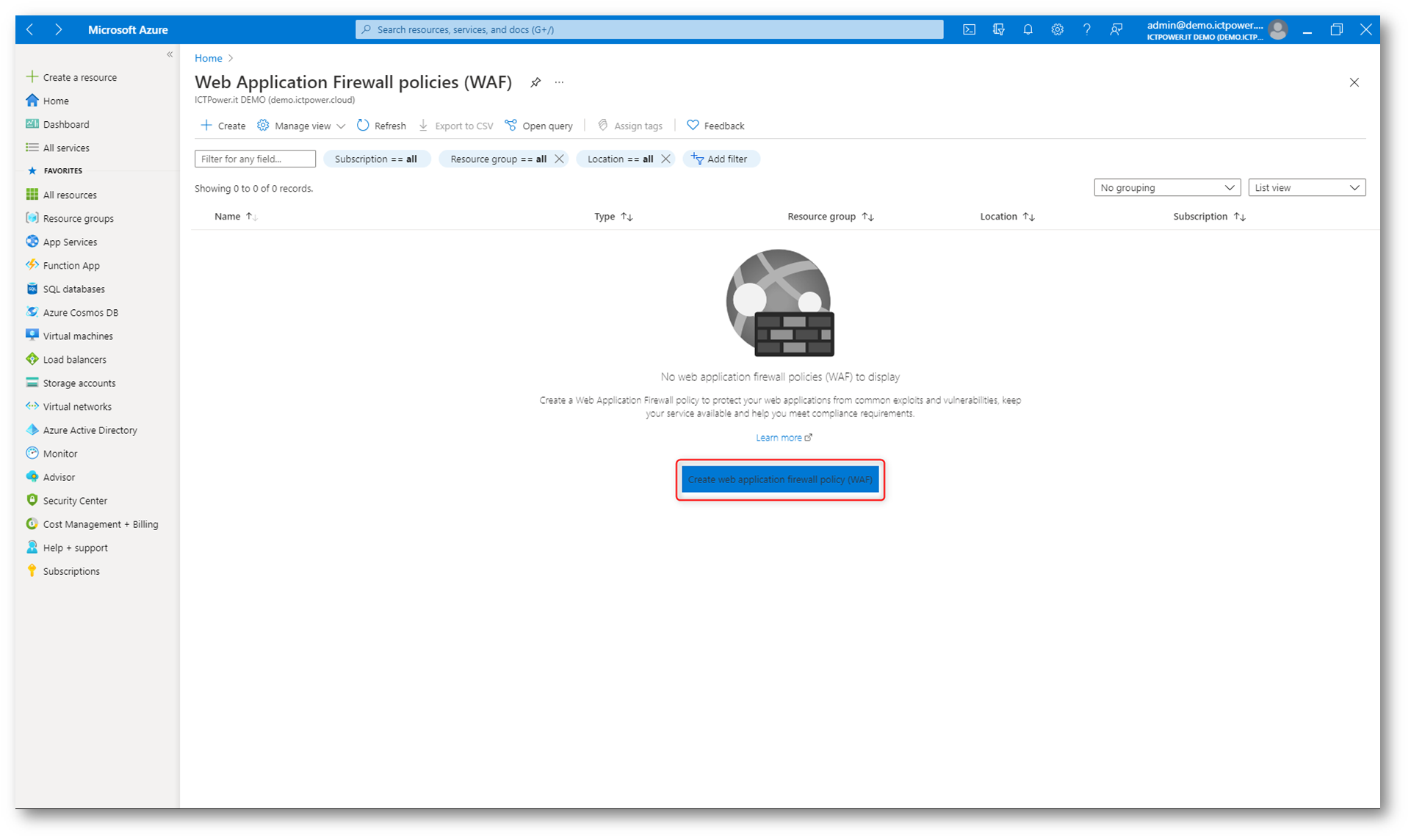The image size is (1411, 840).
Task: Expand the Manage view dropdown
Action: (301, 126)
